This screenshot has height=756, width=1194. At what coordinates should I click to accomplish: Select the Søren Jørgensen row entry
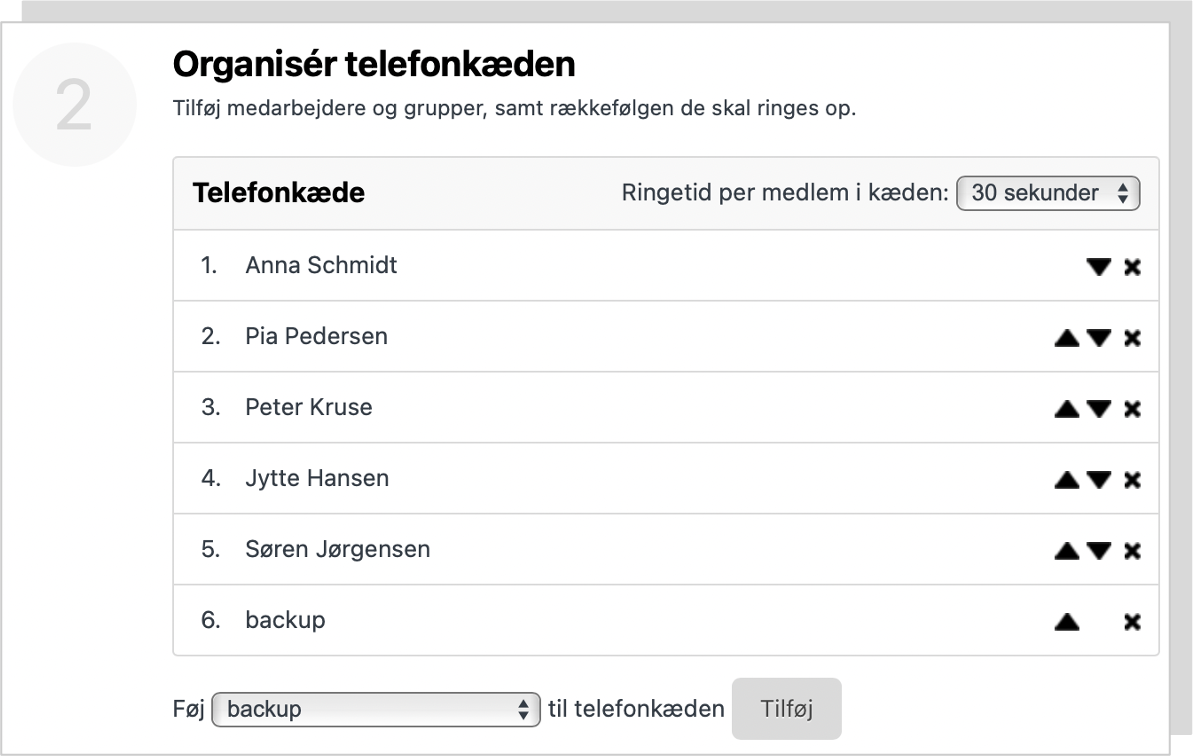pos(338,549)
